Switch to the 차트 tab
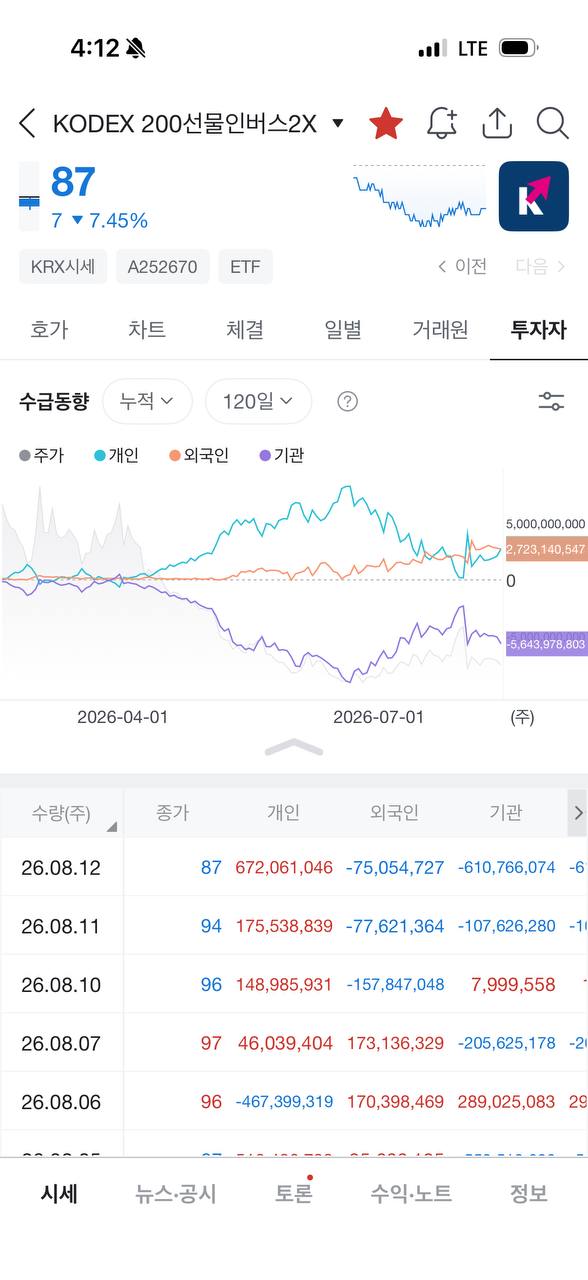 [x=147, y=330]
